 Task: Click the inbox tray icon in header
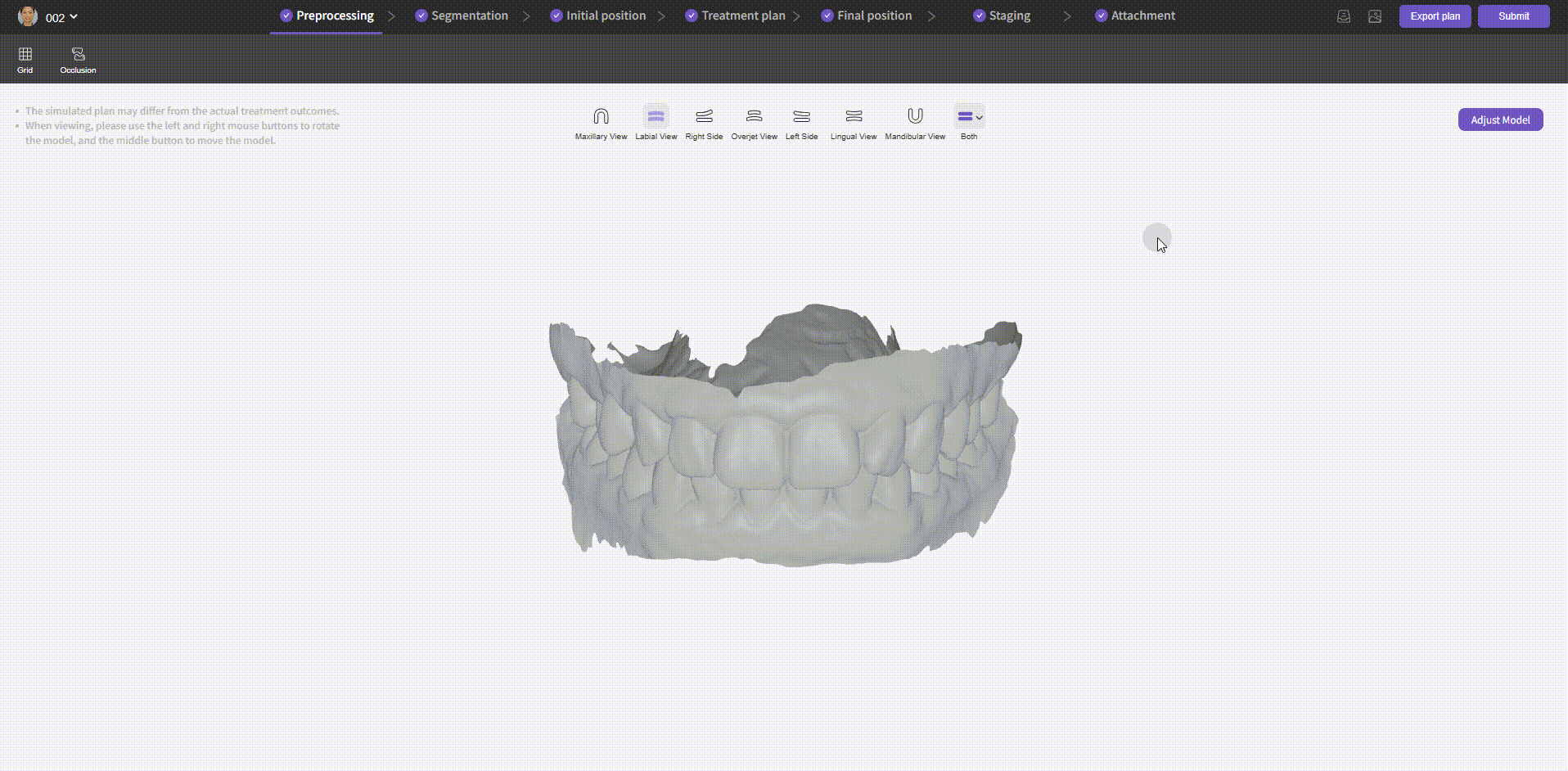[1343, 16]
